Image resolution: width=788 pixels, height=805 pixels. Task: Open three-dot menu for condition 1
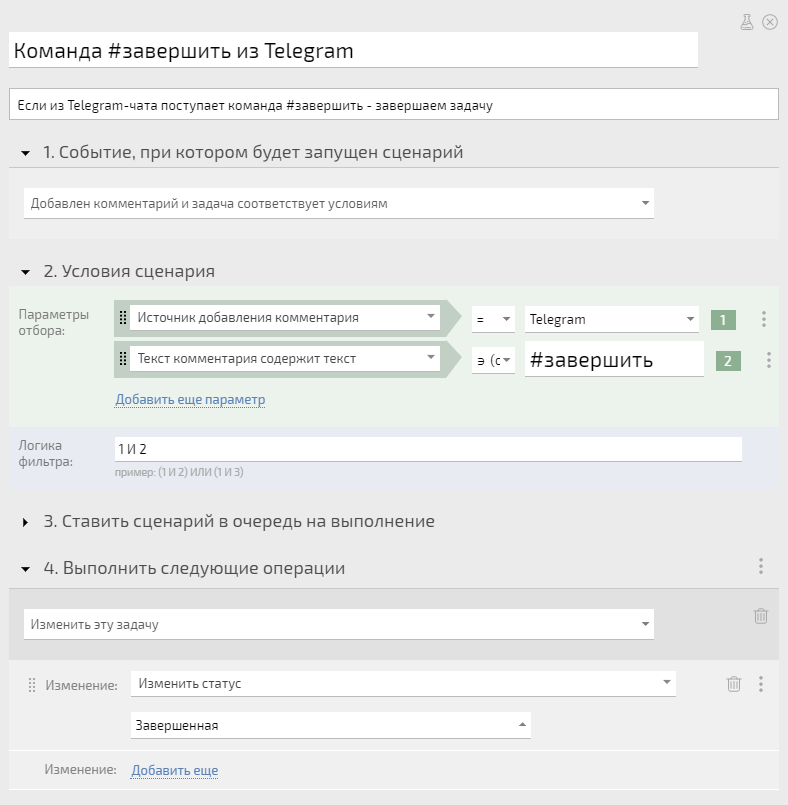pos(764,319)
